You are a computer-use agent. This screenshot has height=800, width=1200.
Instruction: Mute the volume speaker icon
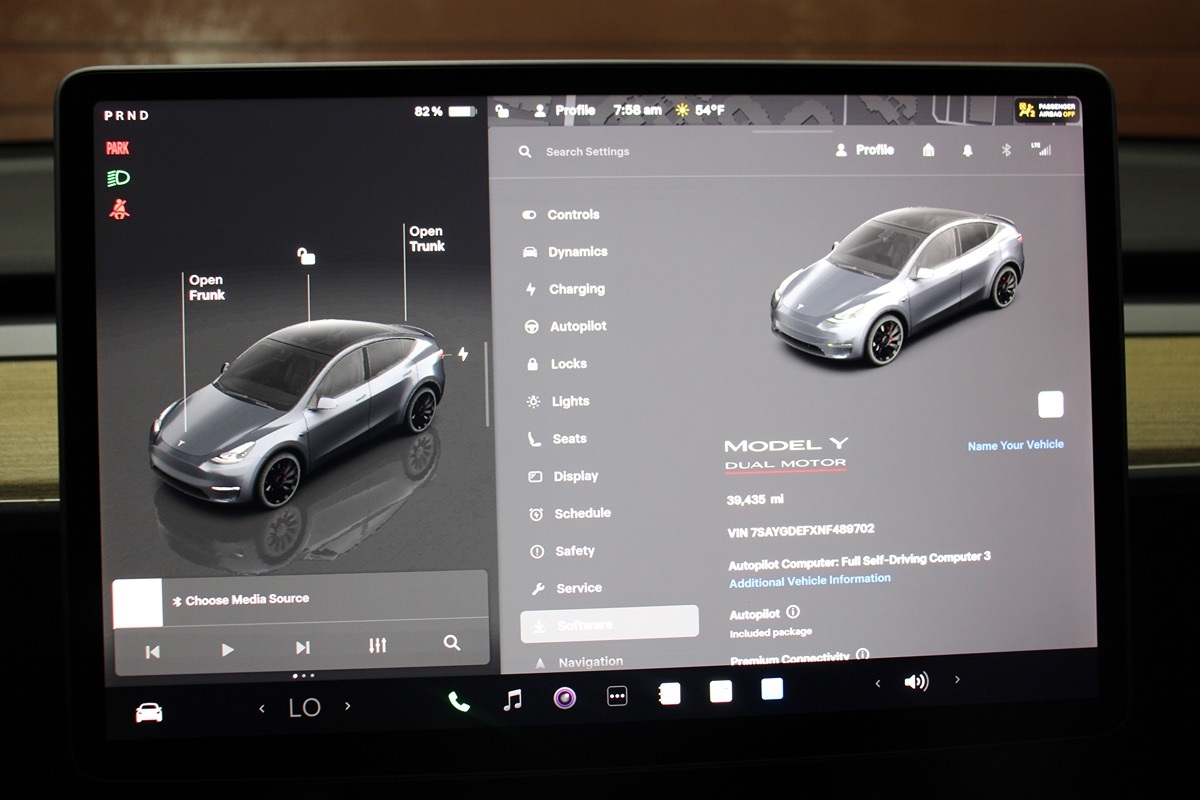click(916, 682)
